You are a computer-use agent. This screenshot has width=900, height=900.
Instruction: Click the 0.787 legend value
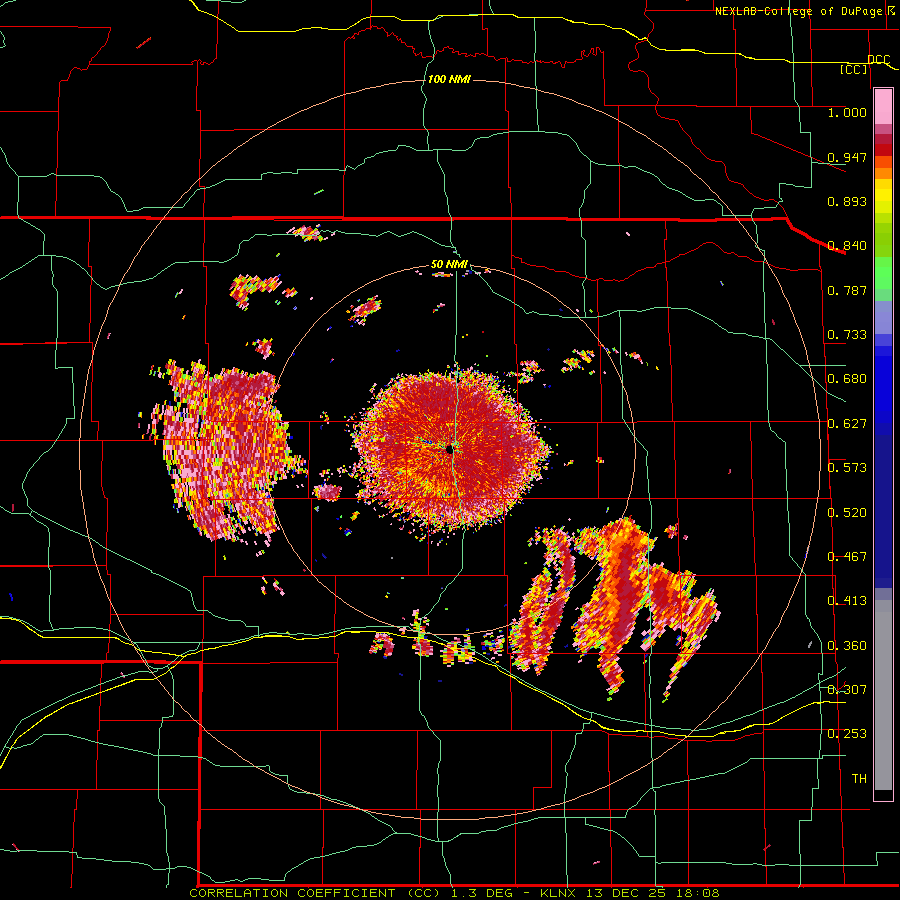847,290
